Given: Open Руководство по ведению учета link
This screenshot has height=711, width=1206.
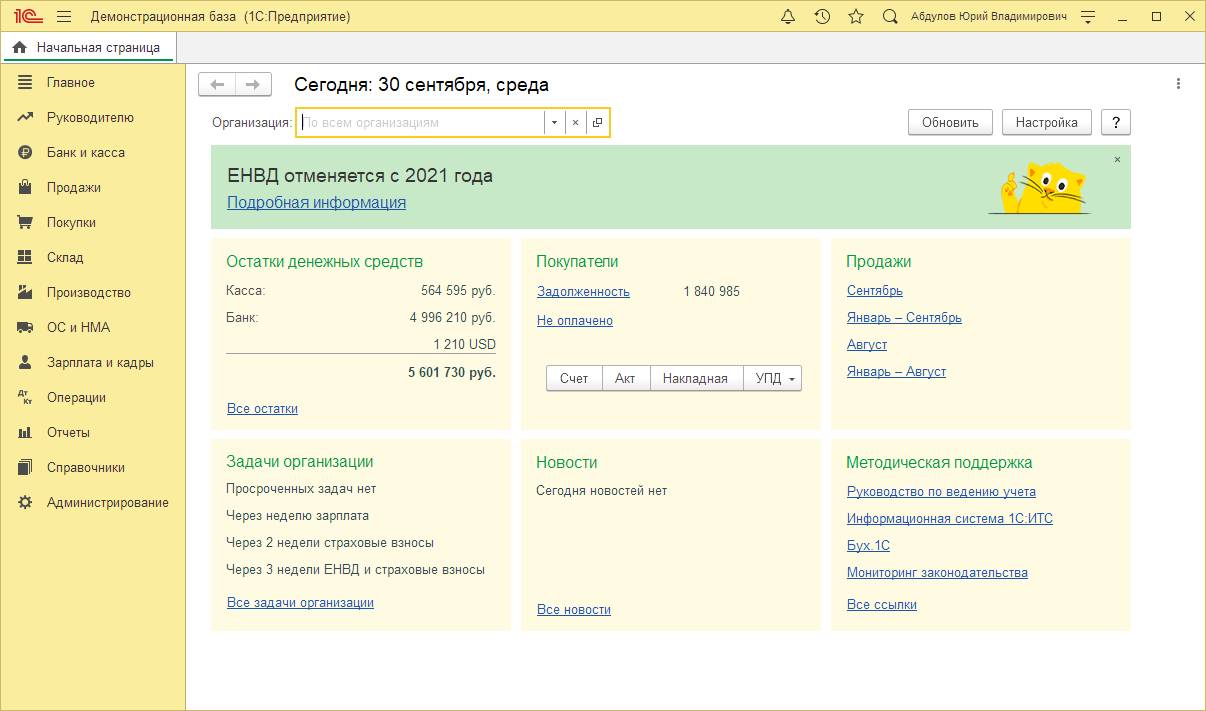Looking at the screenshot, I should coord(941,492).
